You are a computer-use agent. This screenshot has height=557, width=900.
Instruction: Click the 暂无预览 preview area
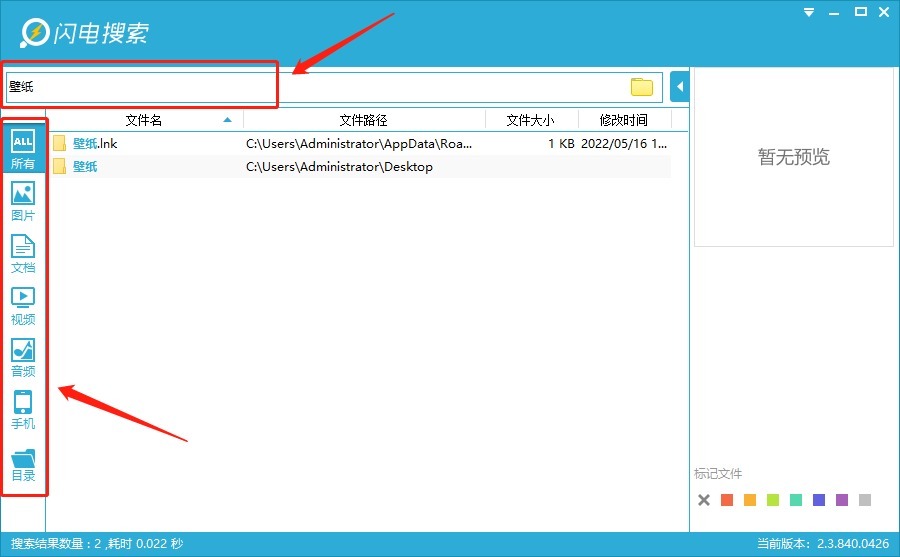794,157
